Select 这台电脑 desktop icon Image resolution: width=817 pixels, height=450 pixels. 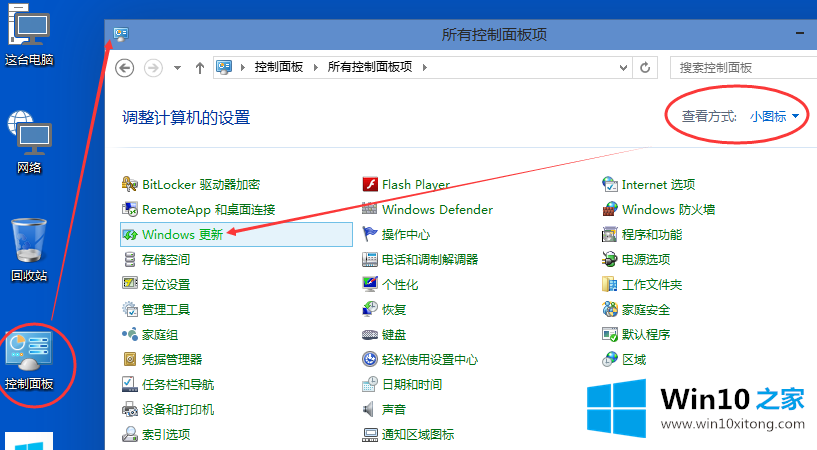point(29,35)
